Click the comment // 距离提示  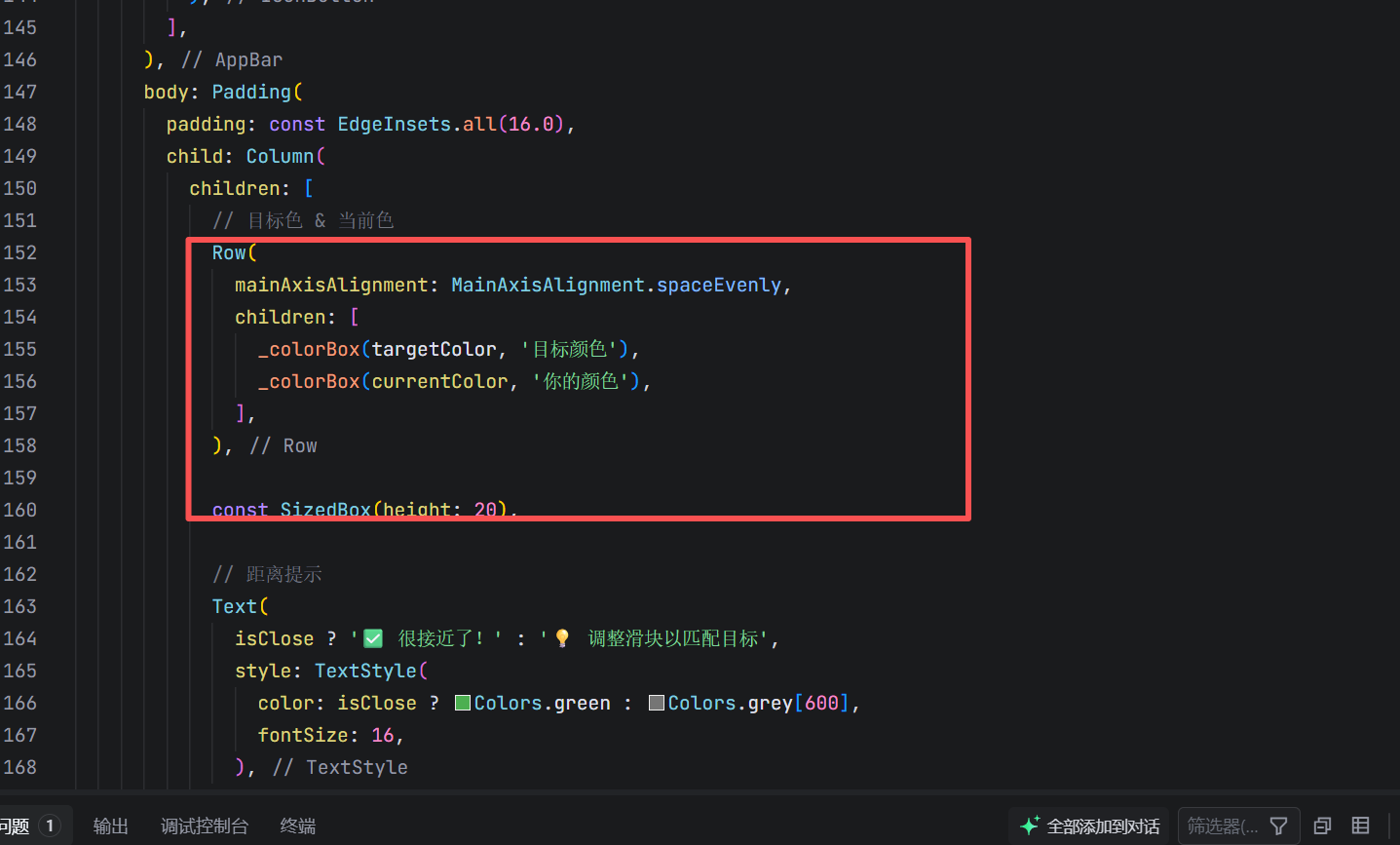[267, 574]
